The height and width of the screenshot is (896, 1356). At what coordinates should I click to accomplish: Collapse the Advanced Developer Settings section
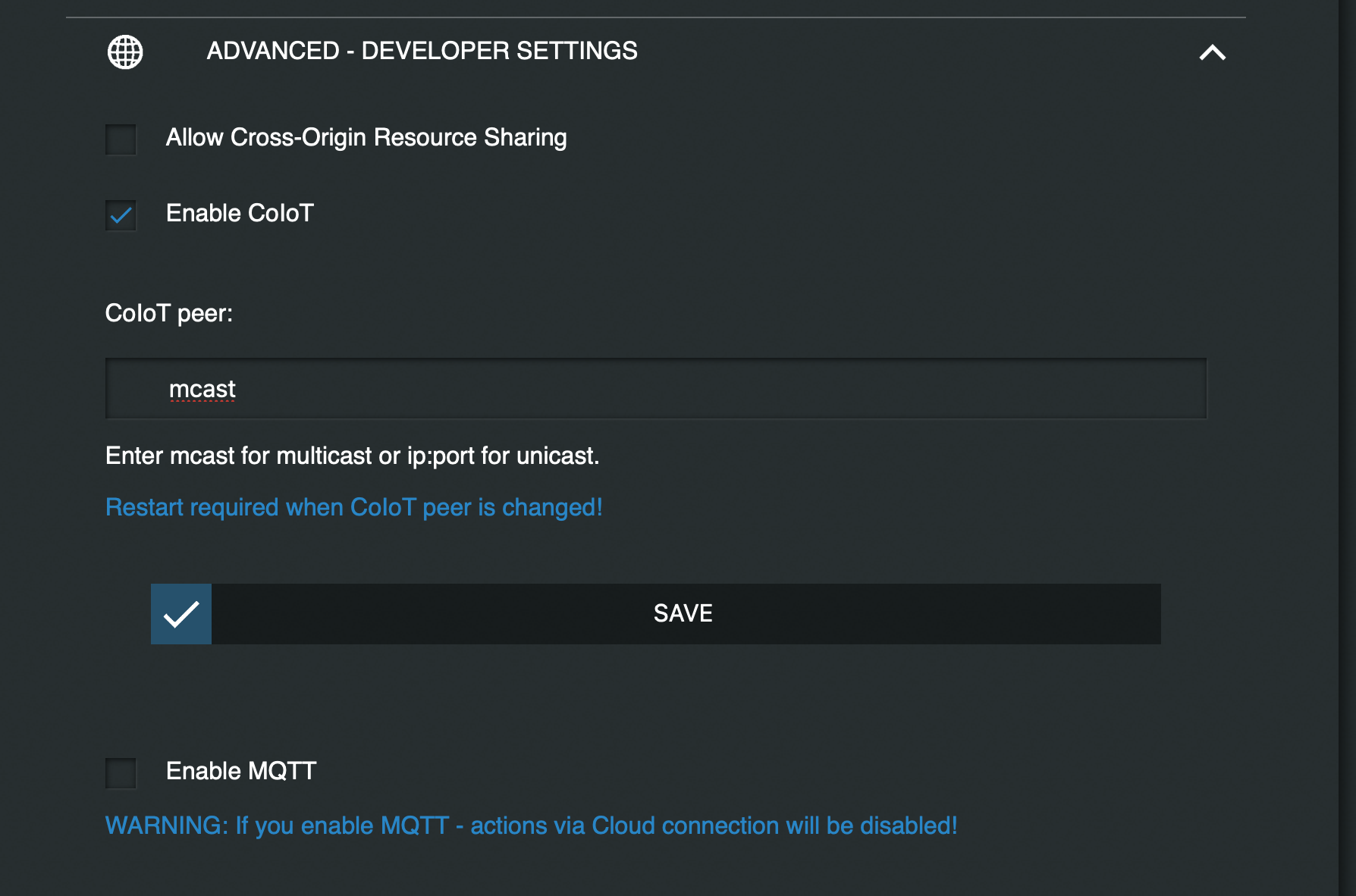coord(1212,52)
